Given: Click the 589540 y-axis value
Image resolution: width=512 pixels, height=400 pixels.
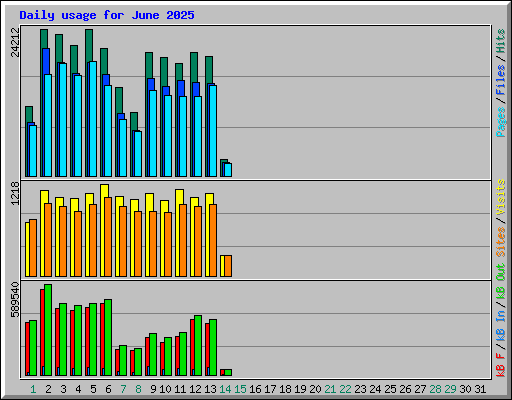Looking at the screenshot, I should point(15,300).
